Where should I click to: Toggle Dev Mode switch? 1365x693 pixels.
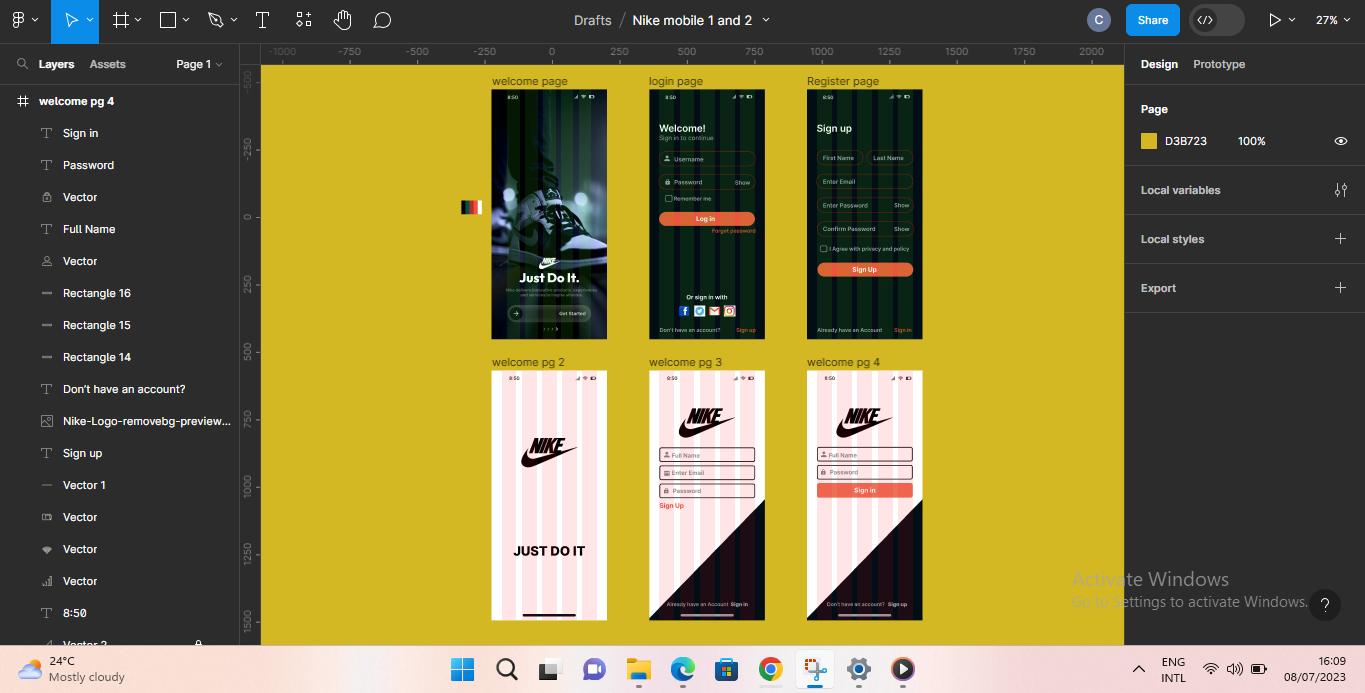[1217, 20]
